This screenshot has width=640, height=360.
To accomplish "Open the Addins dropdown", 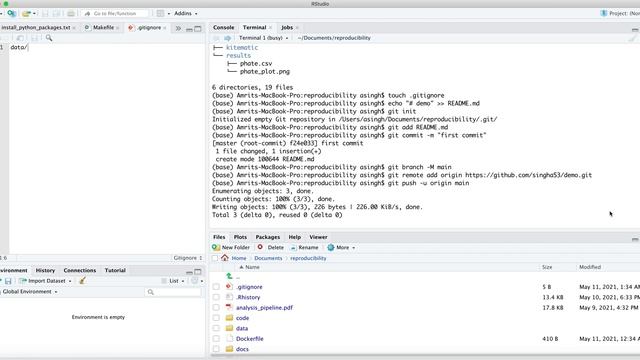I will point(186,13).
